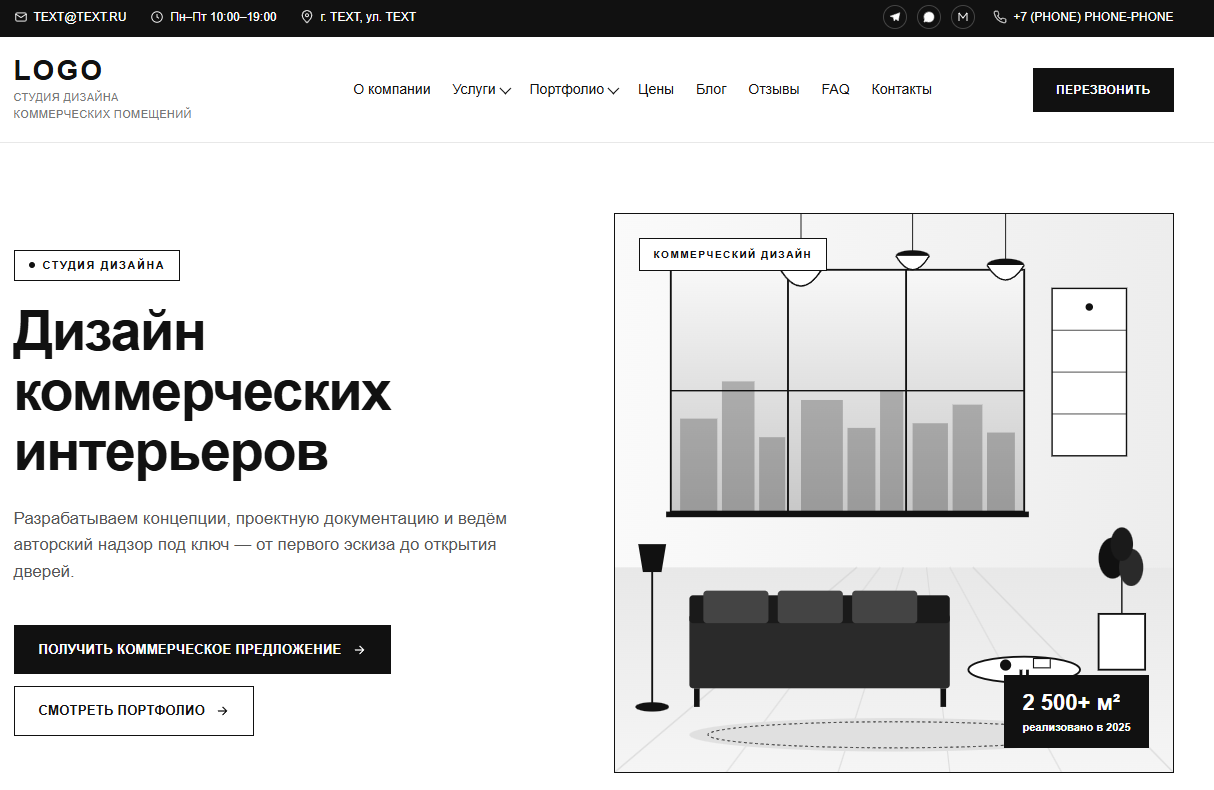
Task: Click the heading Дизайн коммерческих интерьеров
Action: pos(202,391)
